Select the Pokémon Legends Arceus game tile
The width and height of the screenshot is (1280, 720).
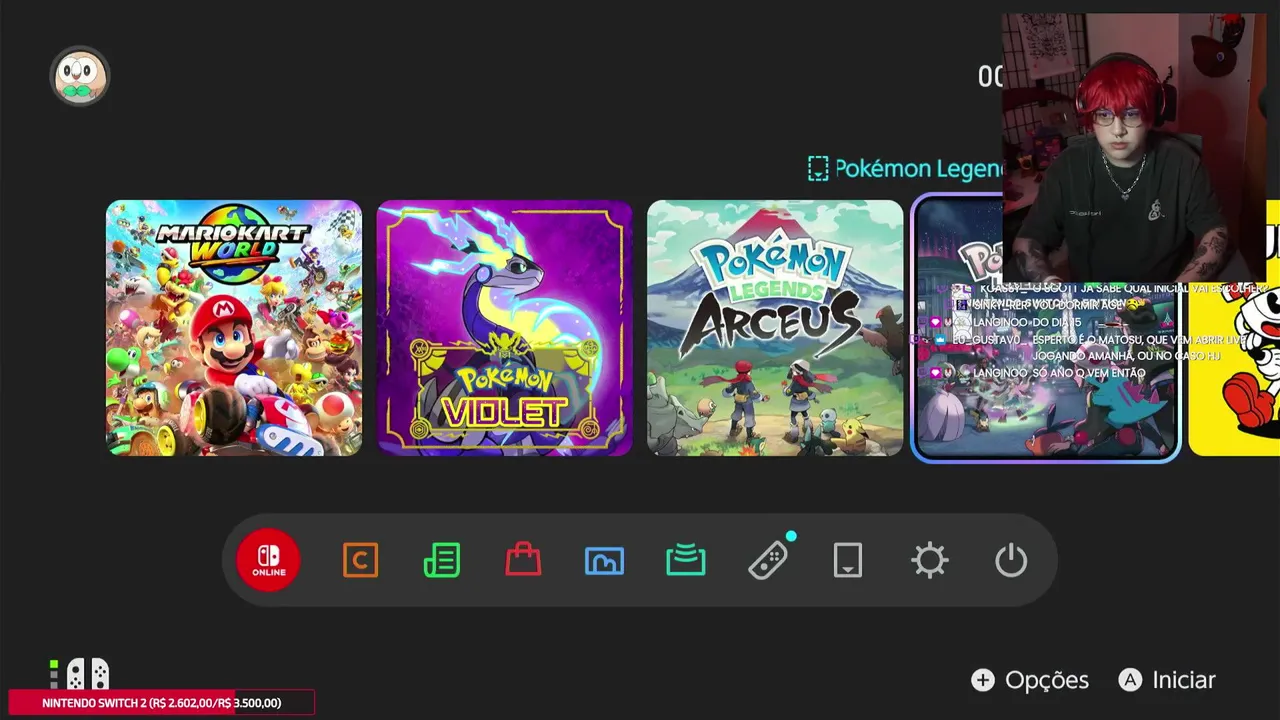coord(775,328)
